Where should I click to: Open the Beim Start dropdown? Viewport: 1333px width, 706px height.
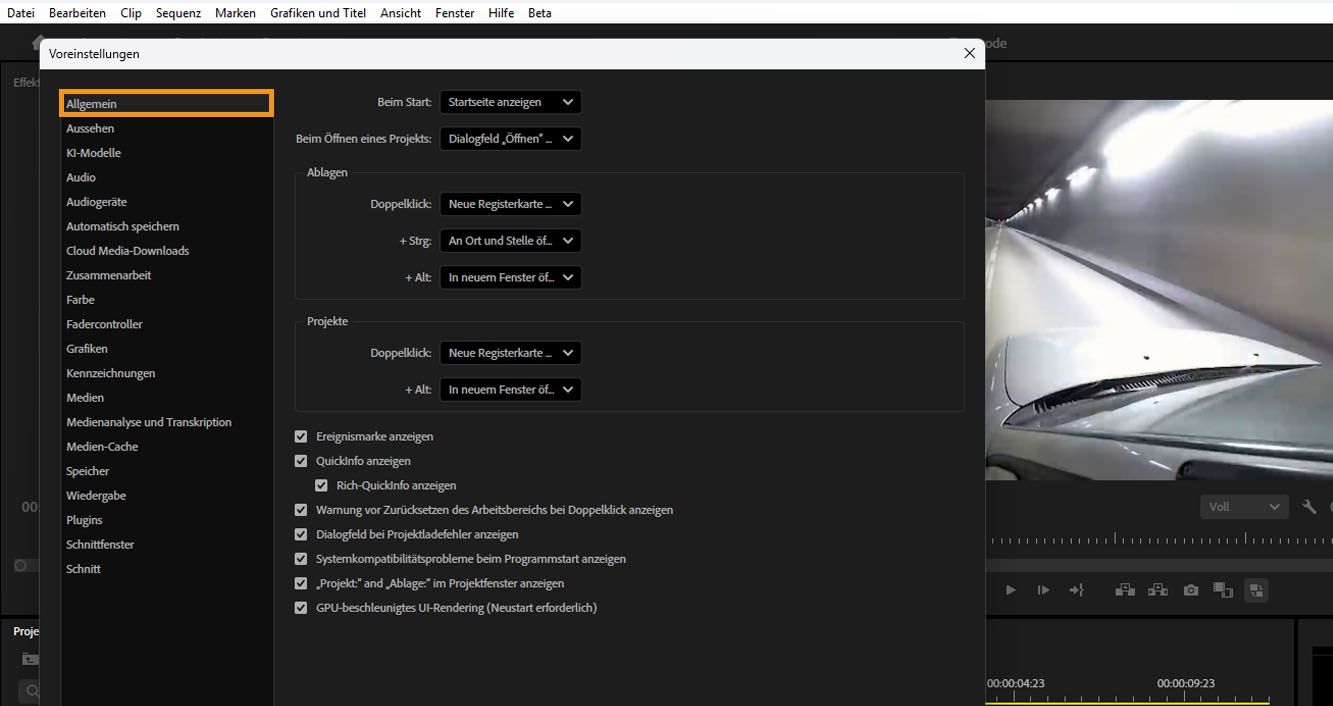click(510, 102)
